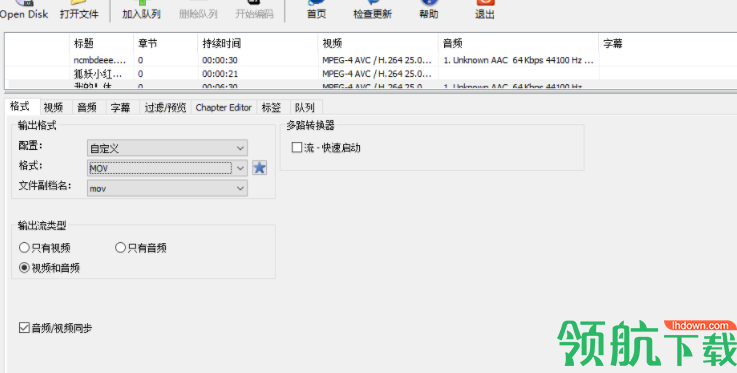This screenshot has width=737, height=373.
Task: Click 加入队列 to add to queue
Action: point(141,10)
